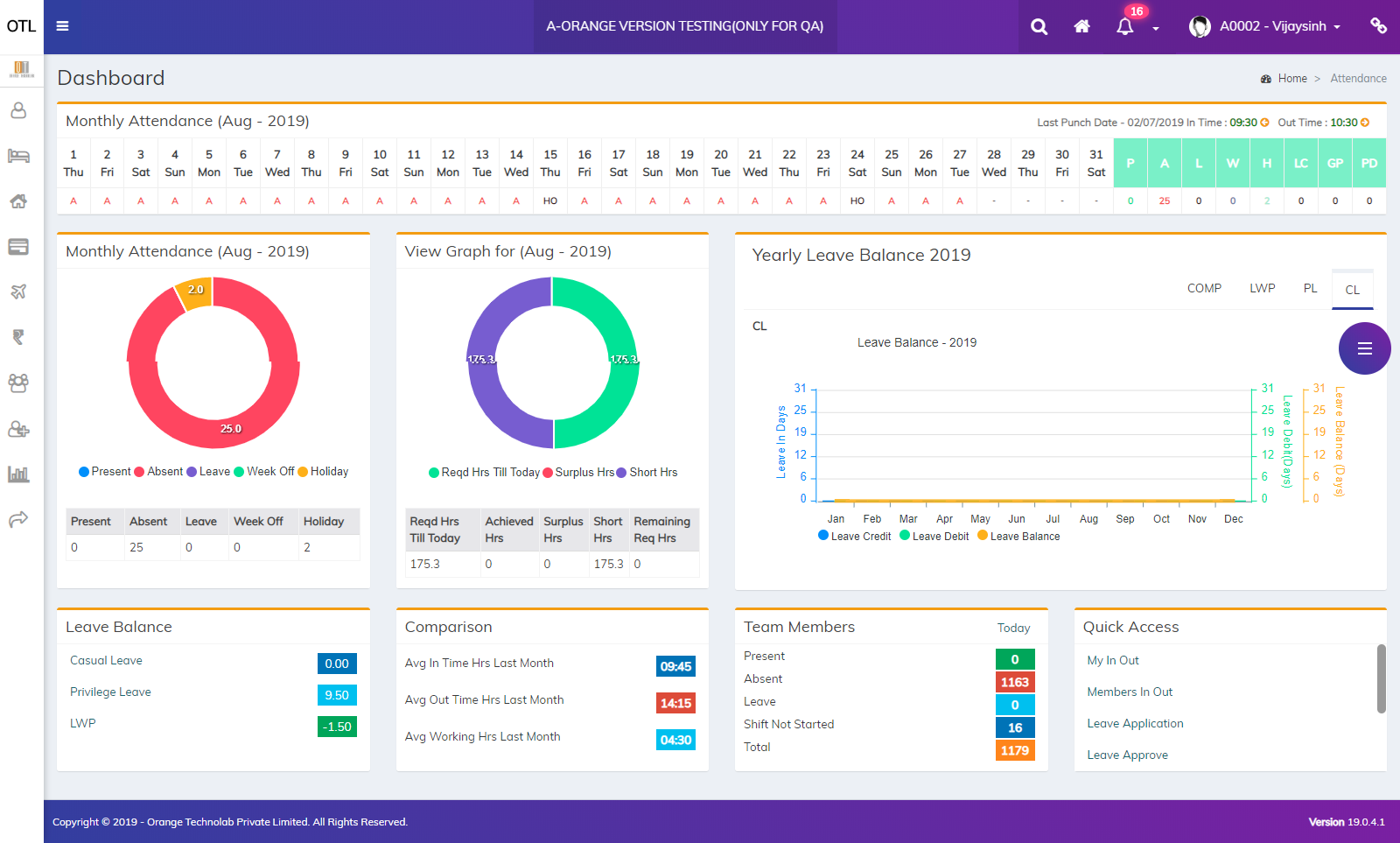Click the hamburger menu icon at top left
Image resolution: width=1400 pixels, height=843 pixels.
[62, 26]
